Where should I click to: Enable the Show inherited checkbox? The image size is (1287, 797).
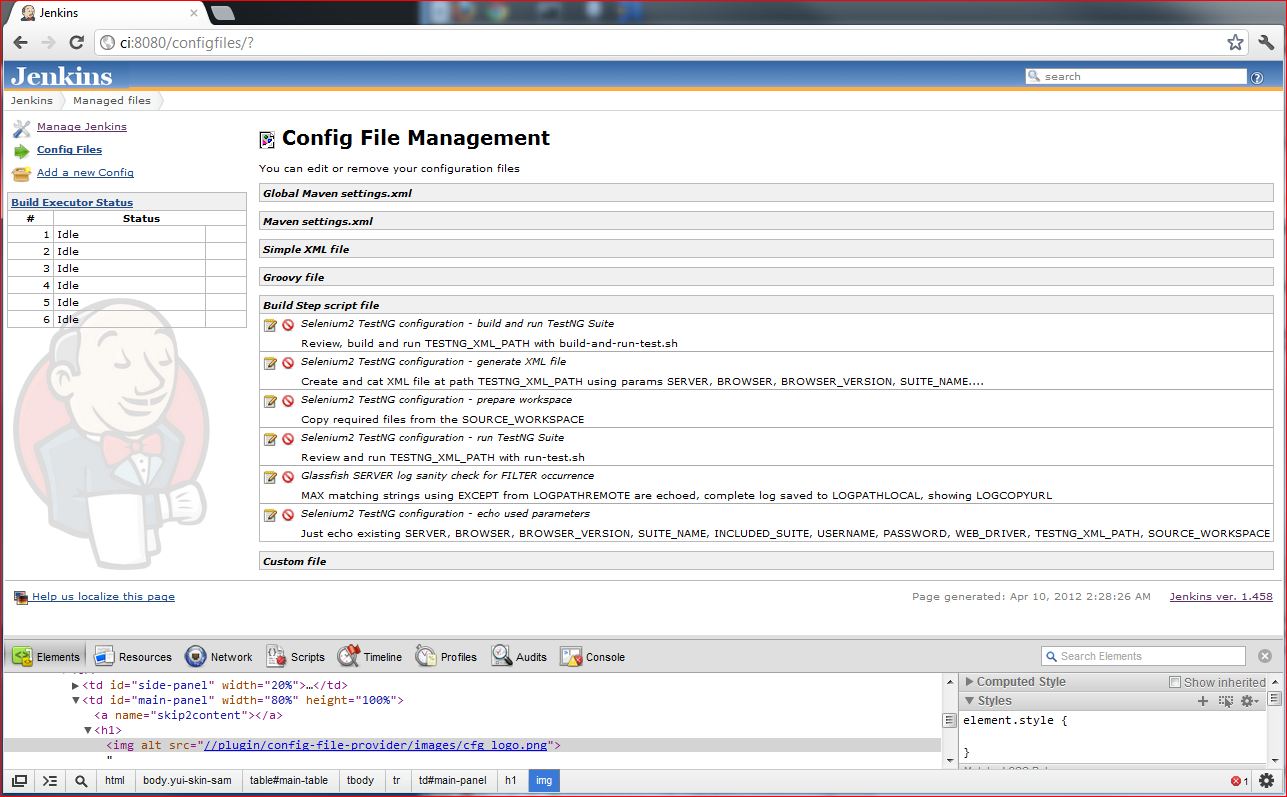1175,682
